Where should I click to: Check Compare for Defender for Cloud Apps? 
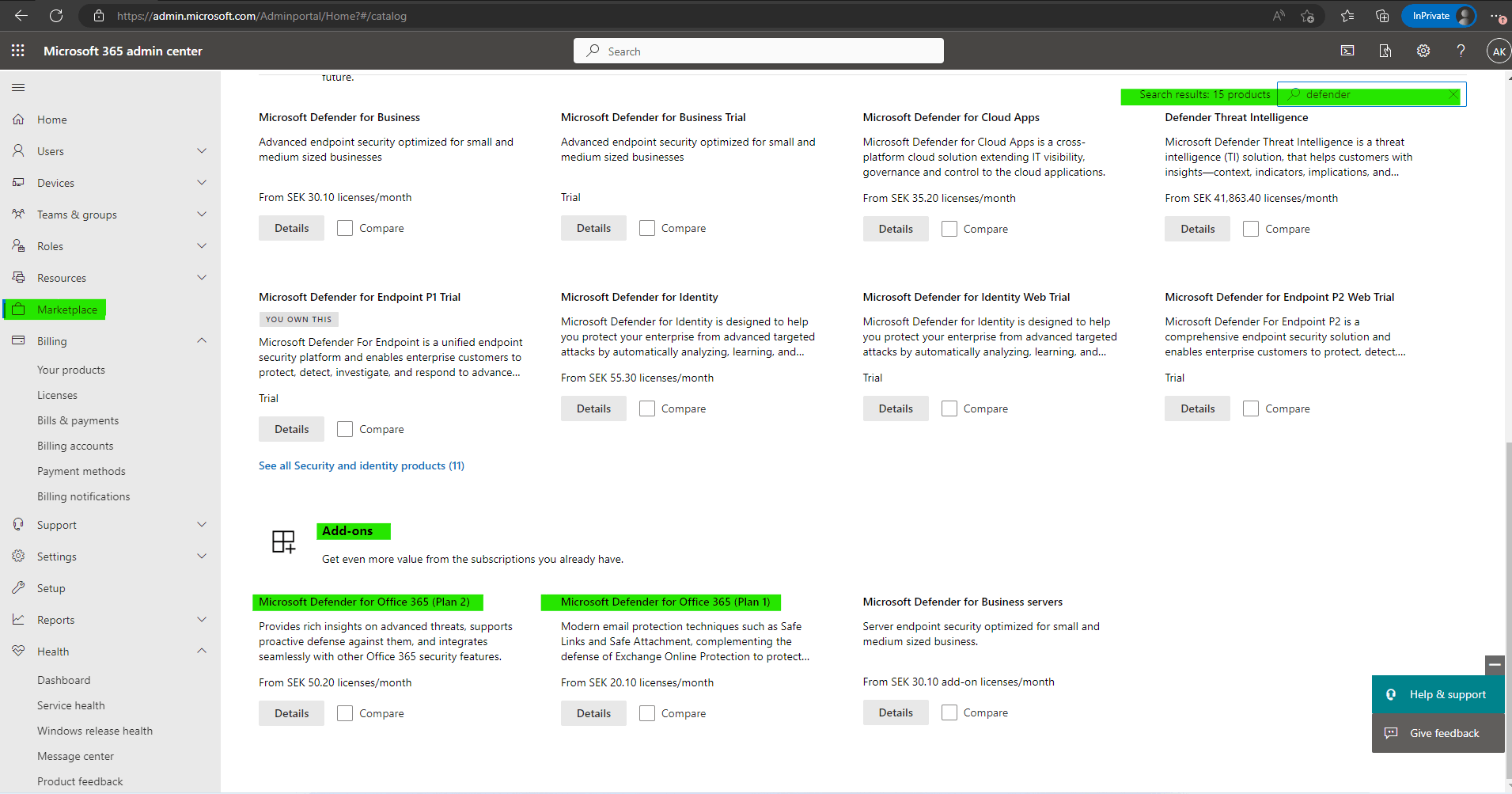(949, 229)
